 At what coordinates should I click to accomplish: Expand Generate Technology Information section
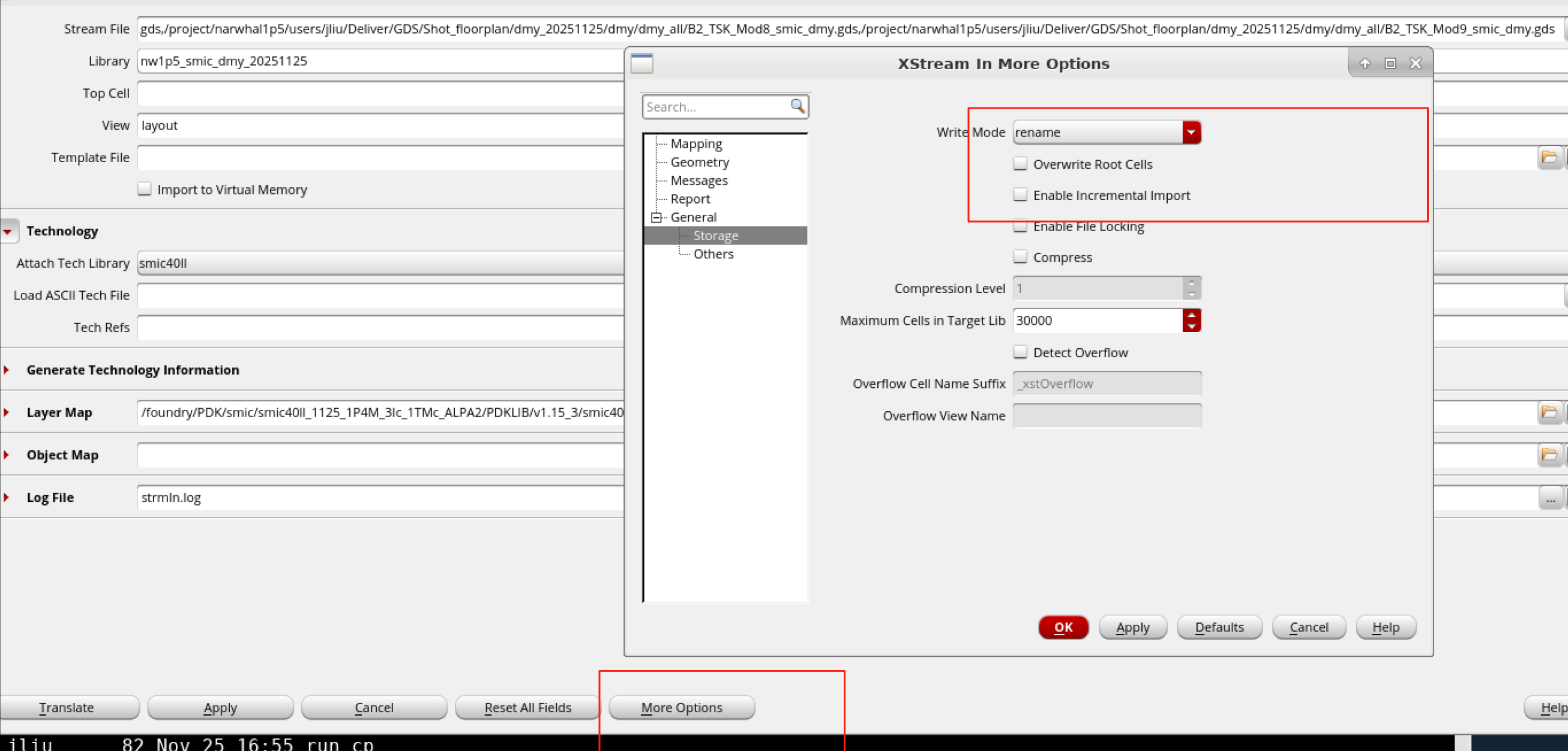pos(7,370)
